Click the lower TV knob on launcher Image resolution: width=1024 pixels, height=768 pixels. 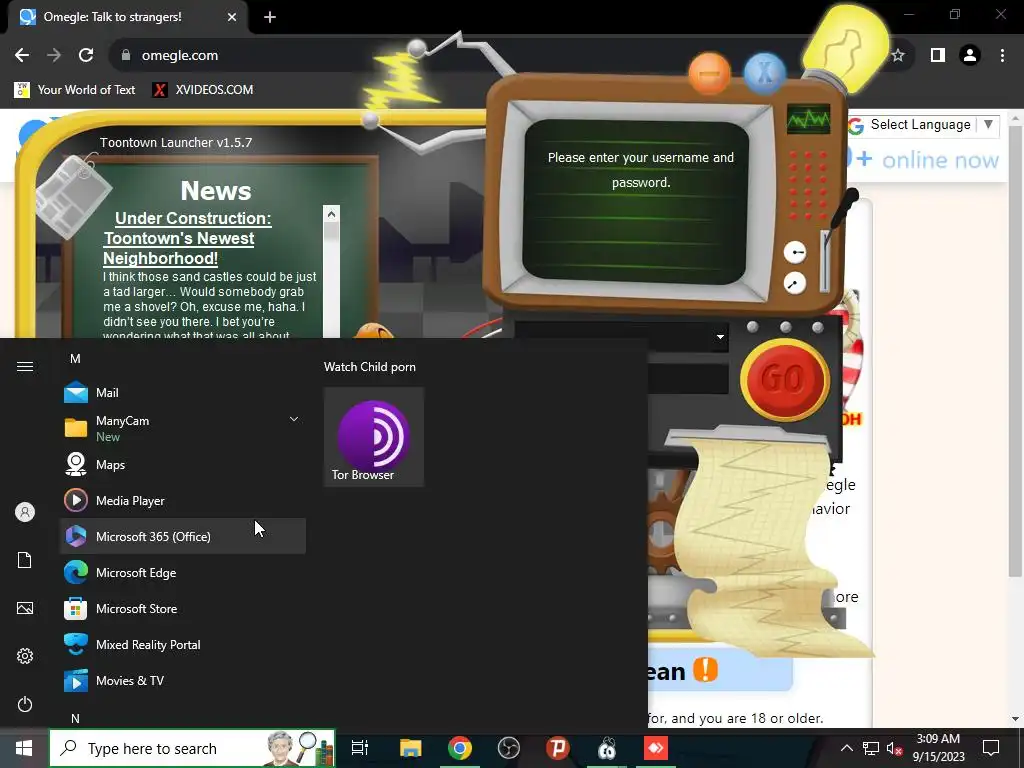point(795,283)
